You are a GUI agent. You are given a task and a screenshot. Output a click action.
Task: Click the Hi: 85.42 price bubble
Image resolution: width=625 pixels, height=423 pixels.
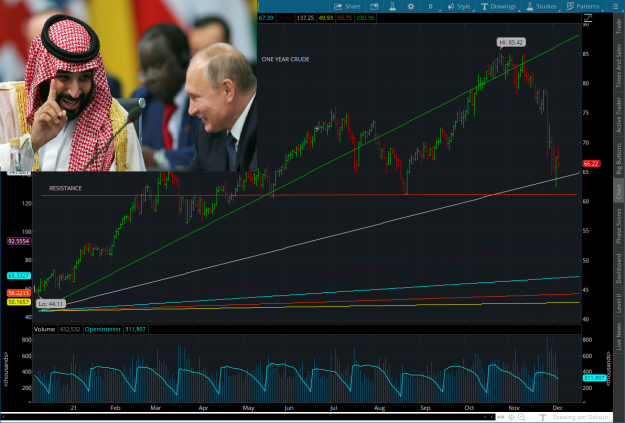point(511,42)
